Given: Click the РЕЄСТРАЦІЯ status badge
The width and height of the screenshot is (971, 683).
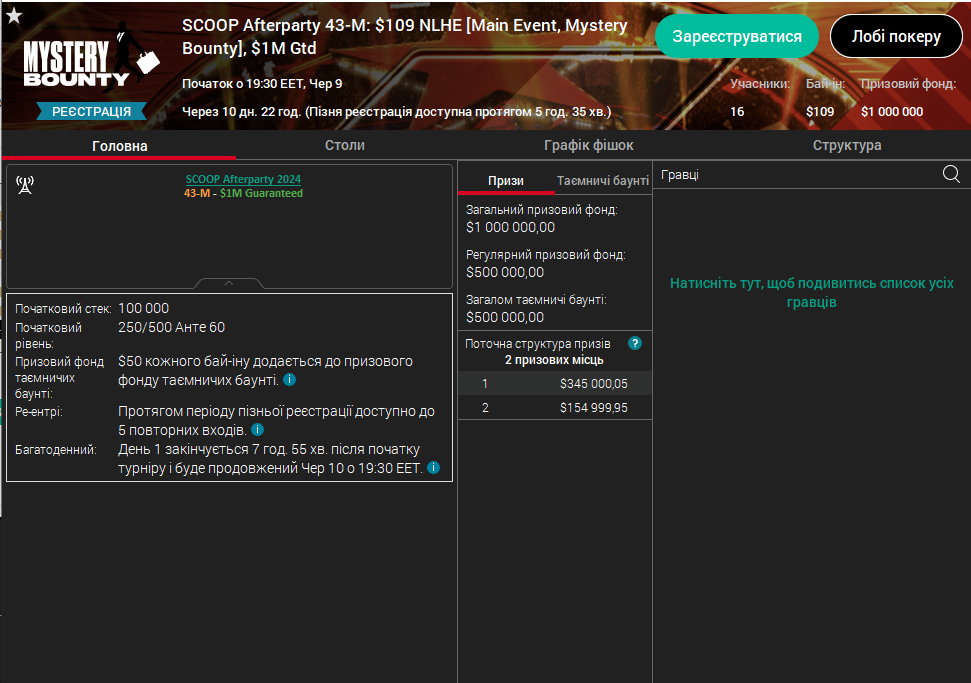Looking at the screenshot, I should tap(92, 111).
